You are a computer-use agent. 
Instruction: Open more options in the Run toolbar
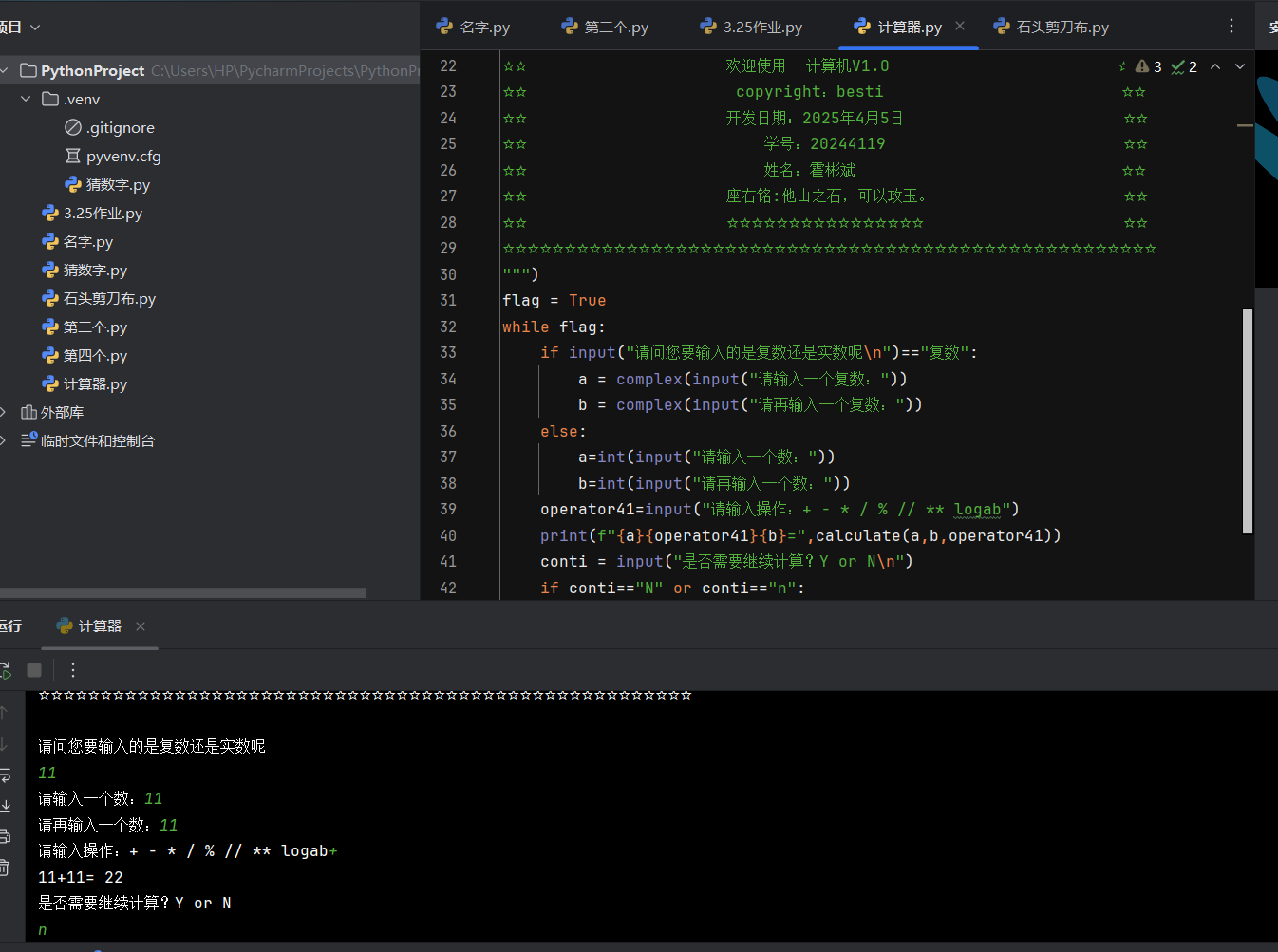(73, 670)
